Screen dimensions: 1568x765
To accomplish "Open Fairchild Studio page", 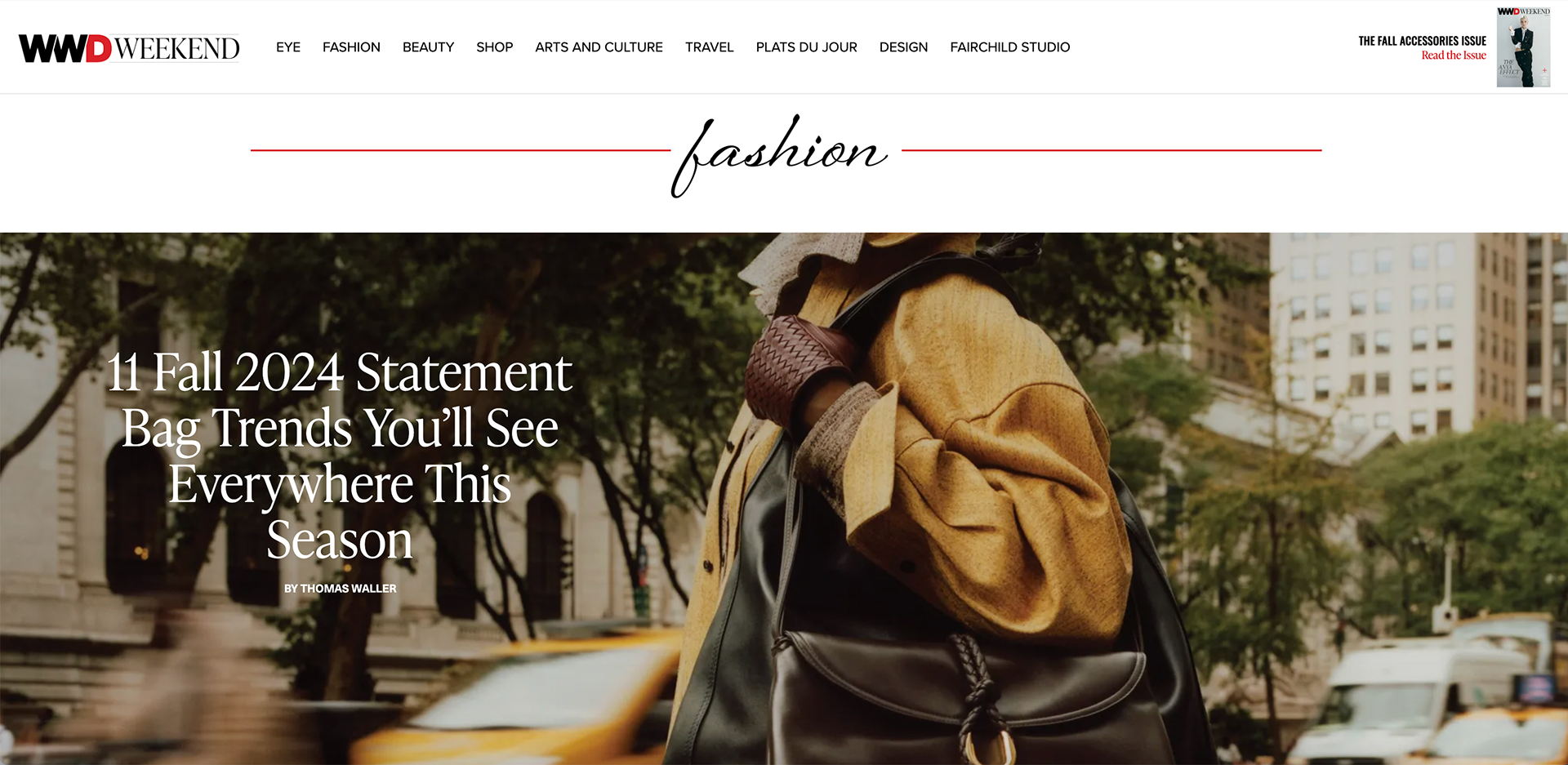I will [1009, 47].
